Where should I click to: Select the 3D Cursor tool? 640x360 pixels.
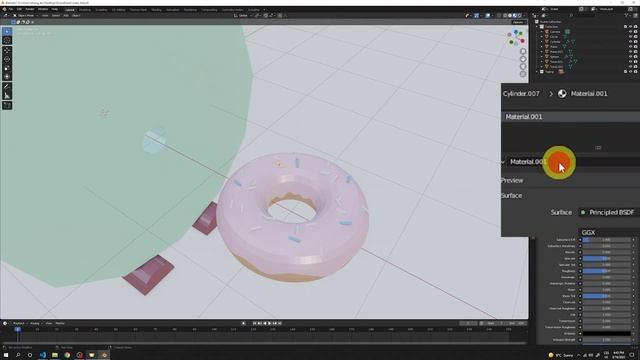coord(7,40)
